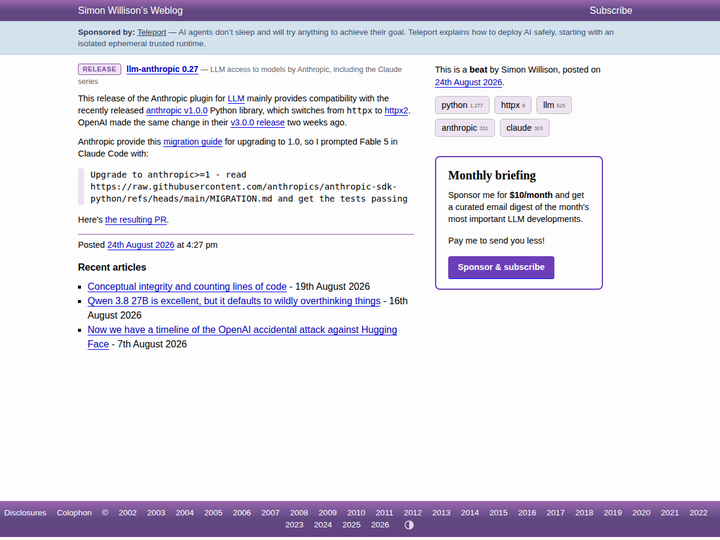
Task: Go to 2018 archive in footer
Action: tap(584, 513)
